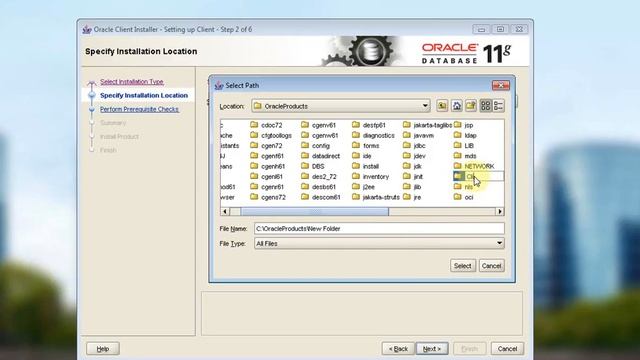This screenshot has width=640, height=360.
Task: Switch to the Details view icon
Action: 498,106
